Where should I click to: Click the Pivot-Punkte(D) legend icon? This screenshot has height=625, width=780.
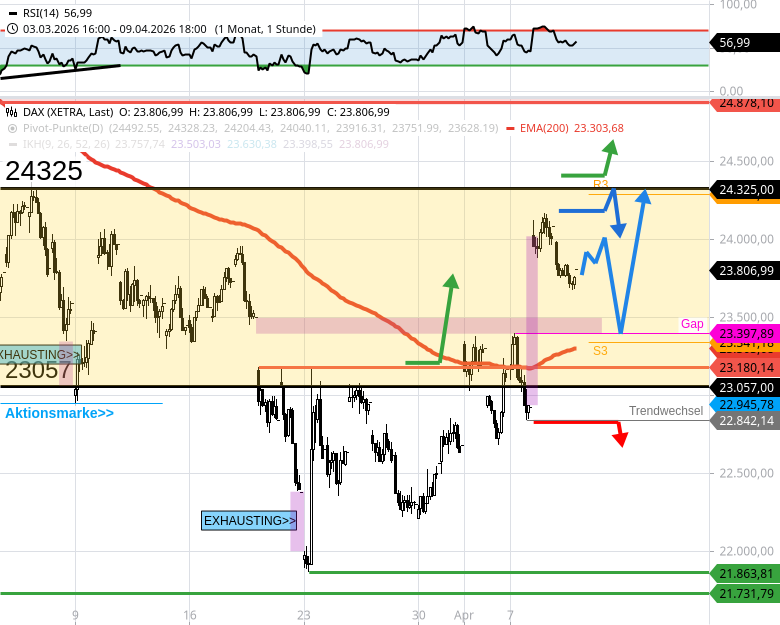(11, 128)
